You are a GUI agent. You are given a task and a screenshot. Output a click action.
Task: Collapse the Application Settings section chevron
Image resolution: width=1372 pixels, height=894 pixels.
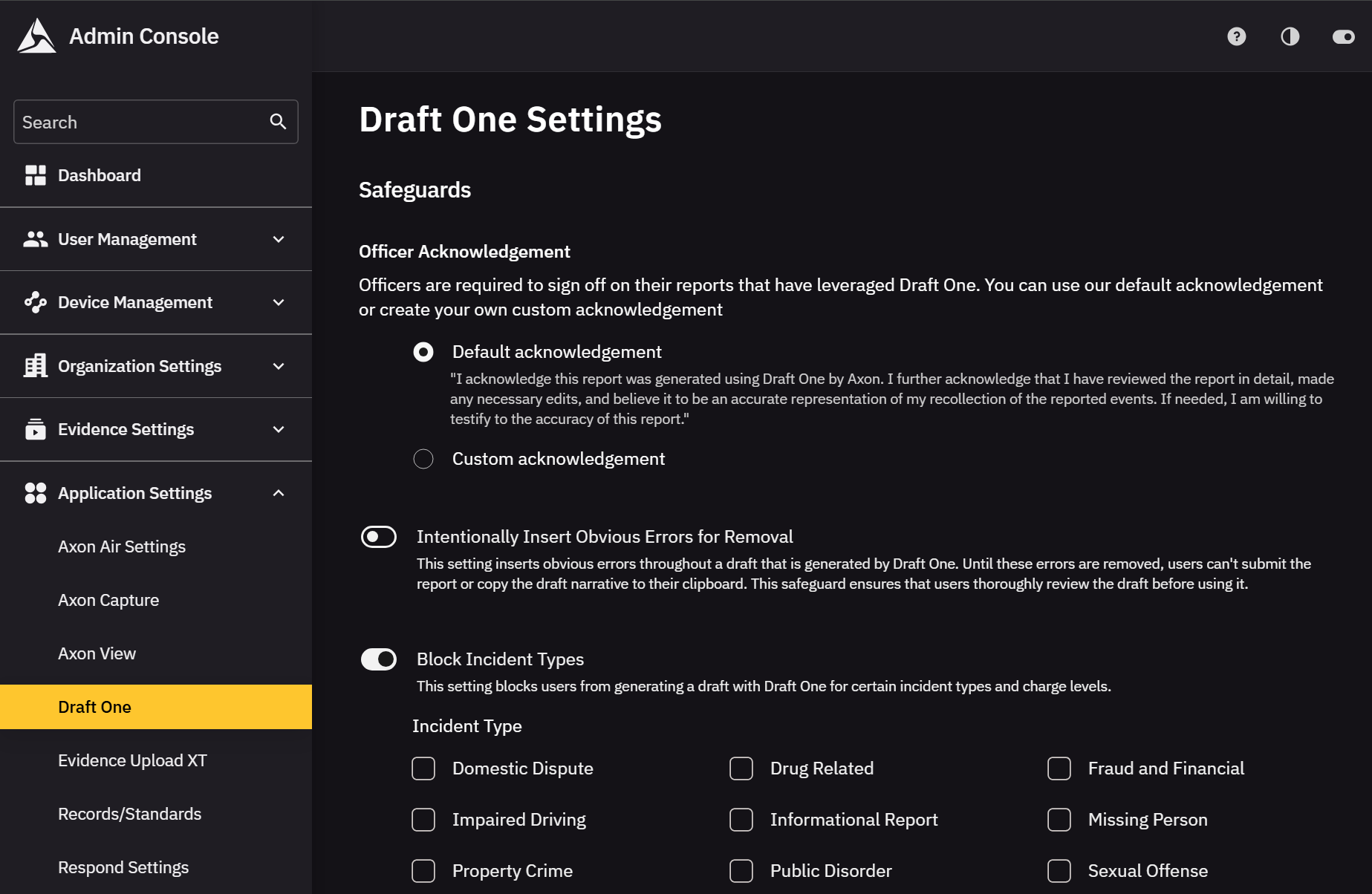pos(279,493)
